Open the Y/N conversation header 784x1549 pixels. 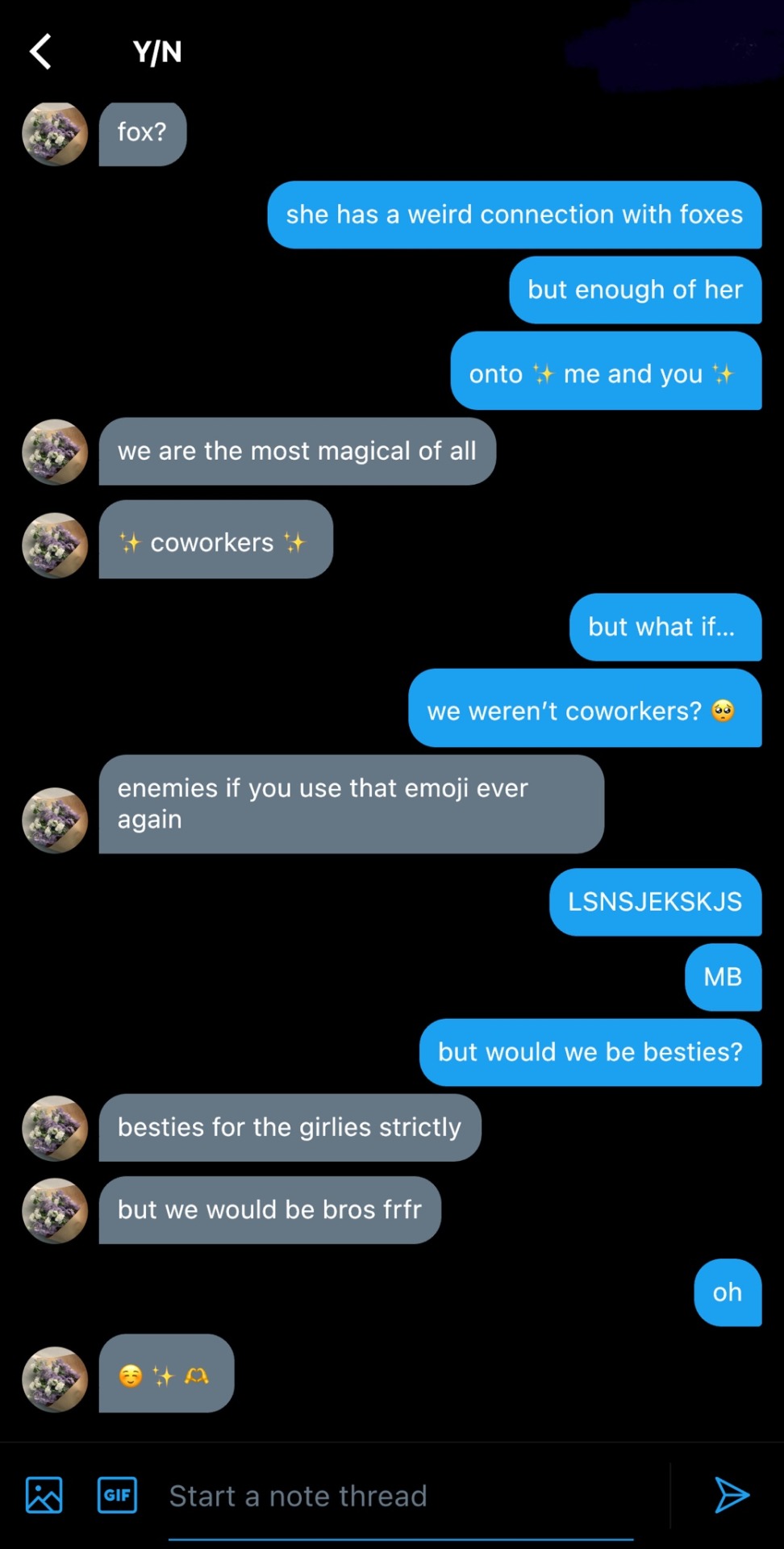click(x=157, y=52)
